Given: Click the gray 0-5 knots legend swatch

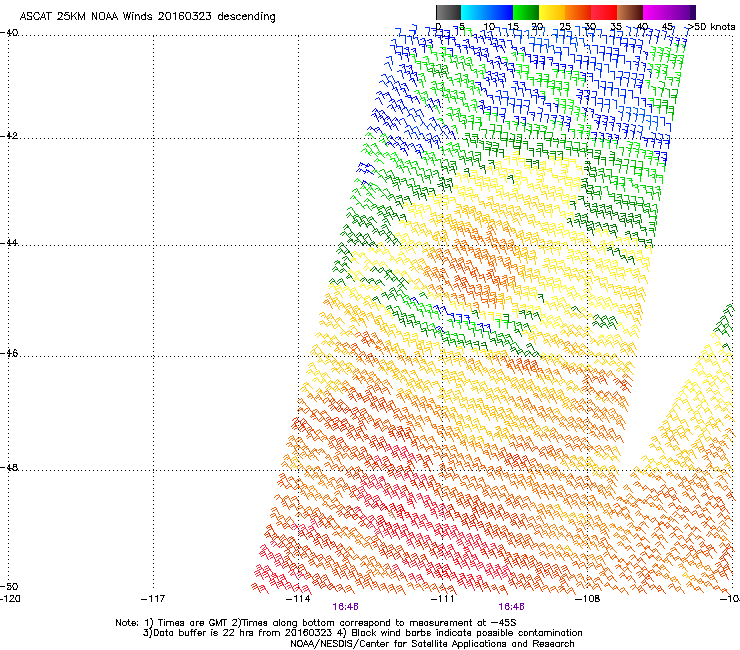Looking at the screenshot, I should pyautogui.click(x=448, y=12).
